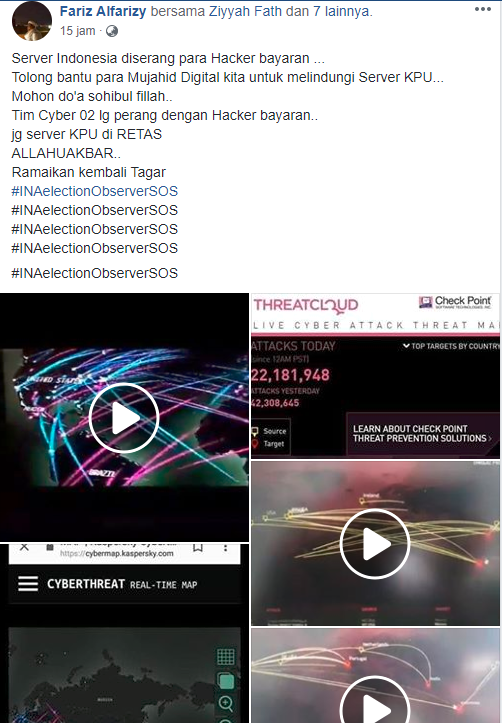Image resolution: width=502 pixels, height=723 pixels.
Task: Open the post options three-dots menu
Action: (483, 10)
